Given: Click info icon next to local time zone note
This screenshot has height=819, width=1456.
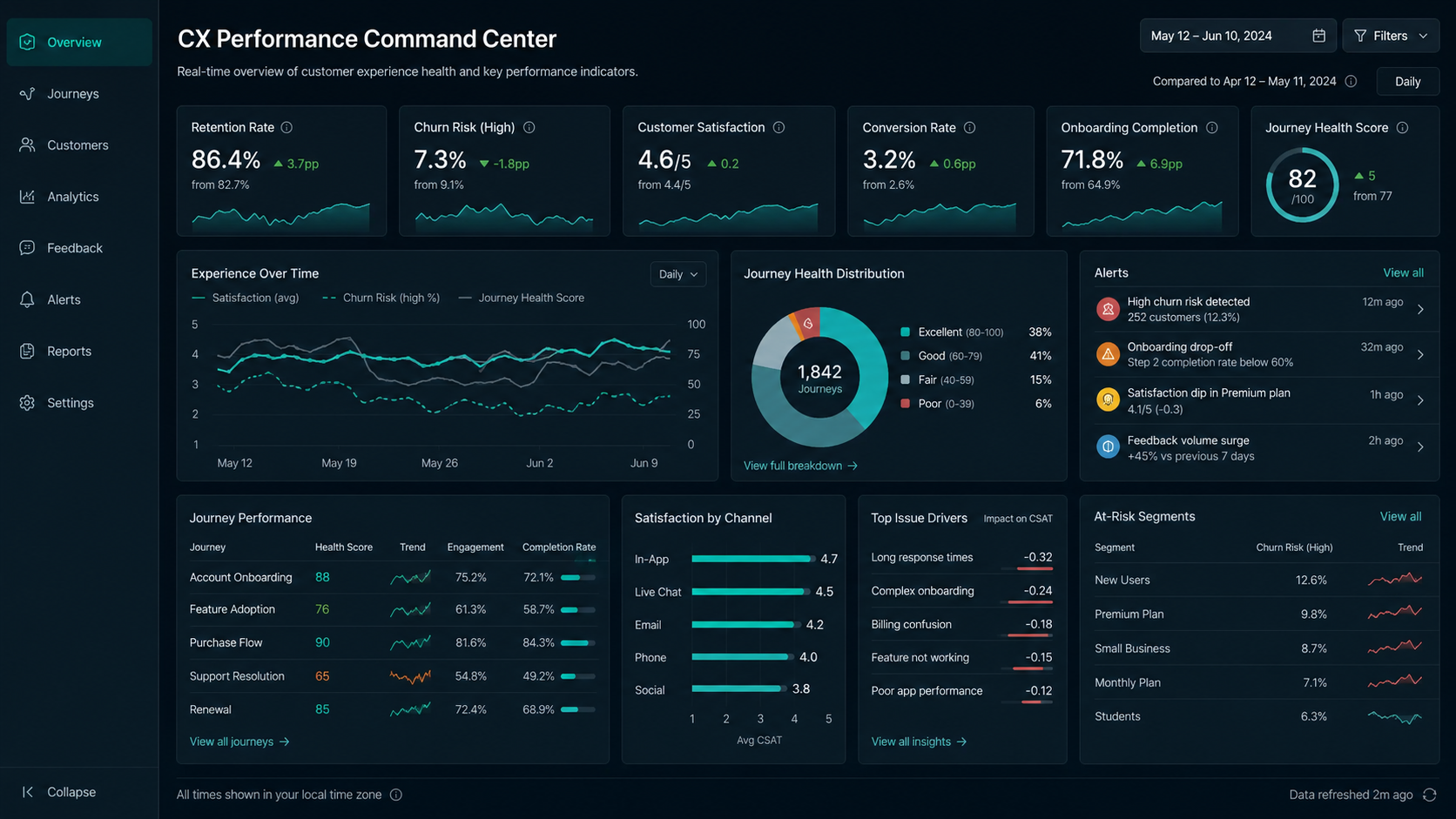Looking at the screenshot, I should click(x=395, y=795).
